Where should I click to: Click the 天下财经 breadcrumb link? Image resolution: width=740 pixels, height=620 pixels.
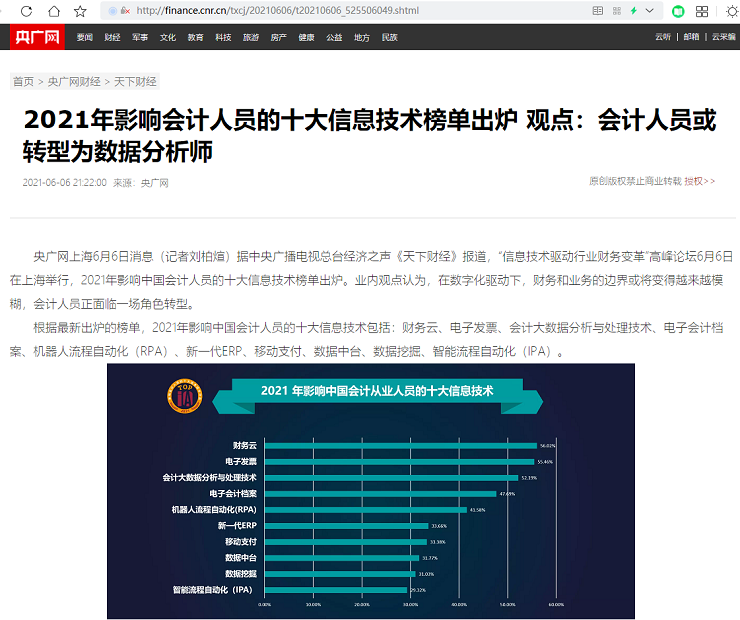coord(135,81)
